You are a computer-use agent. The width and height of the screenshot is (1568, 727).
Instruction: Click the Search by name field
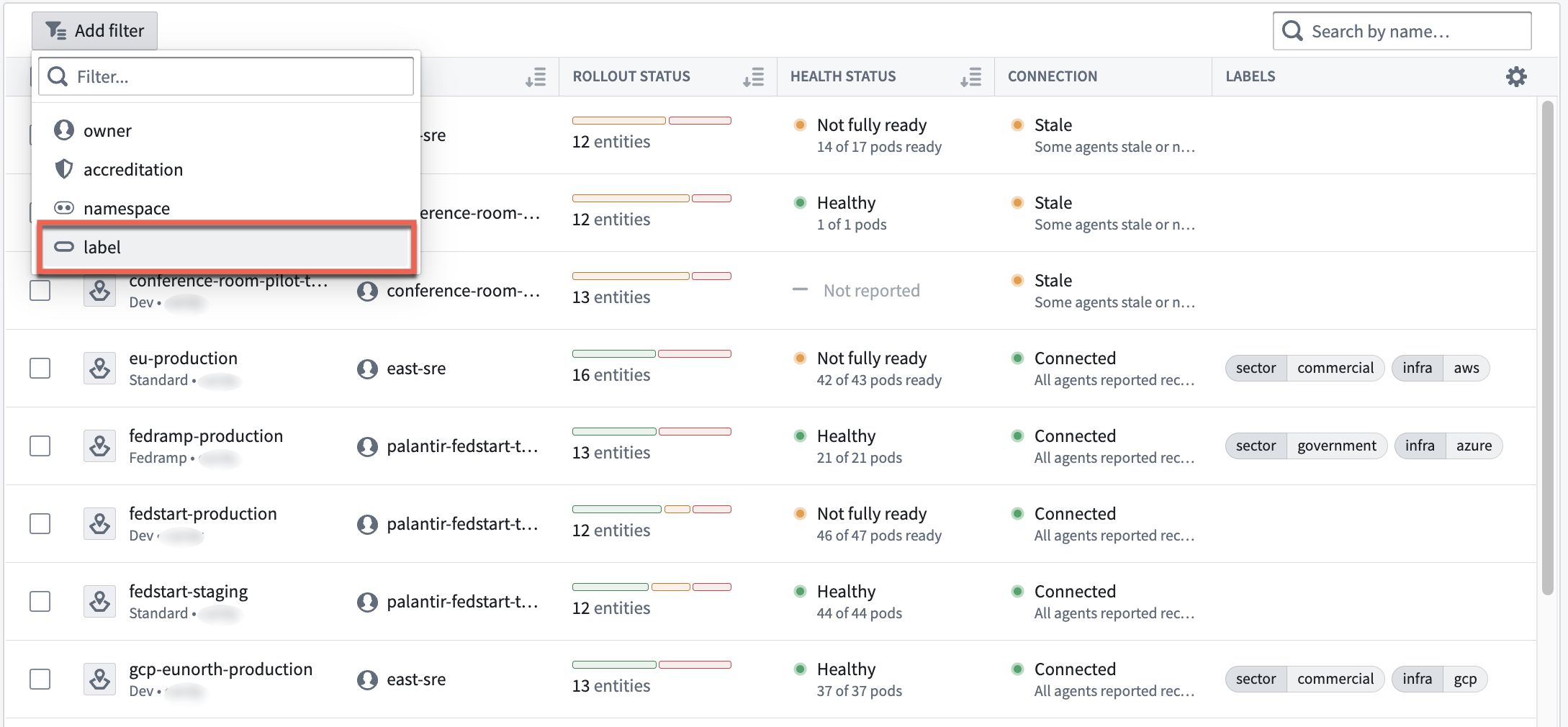tap(1402, 31)
